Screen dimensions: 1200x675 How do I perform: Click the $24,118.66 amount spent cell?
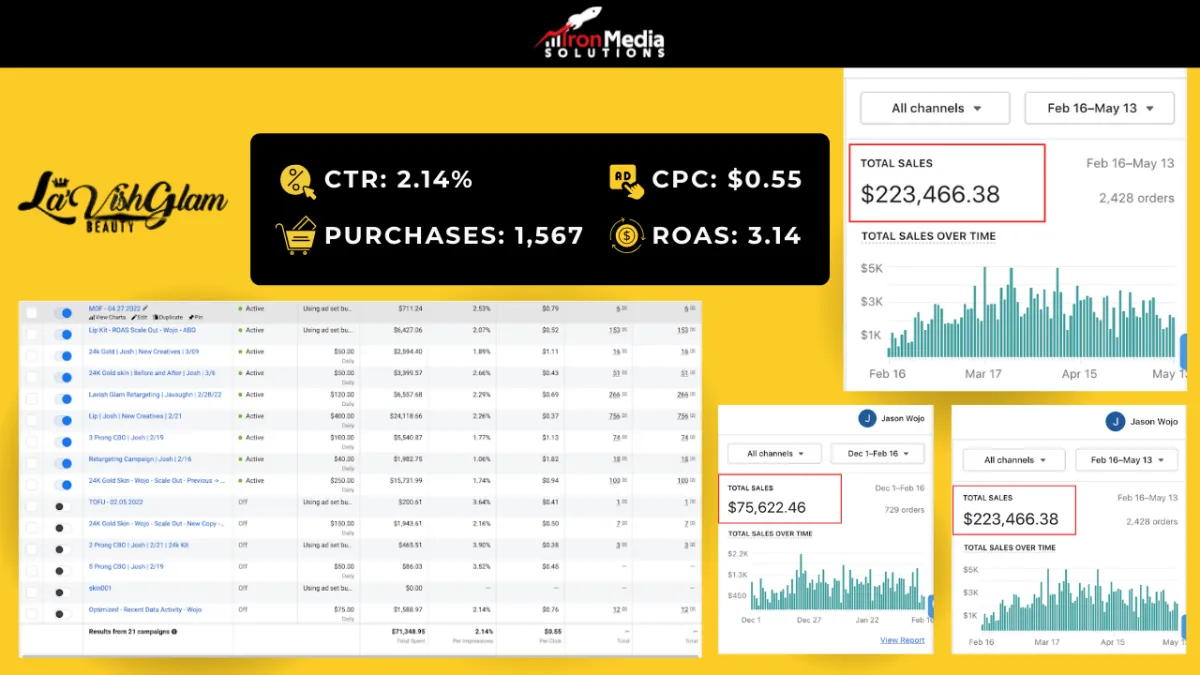[x=405, y=416]
